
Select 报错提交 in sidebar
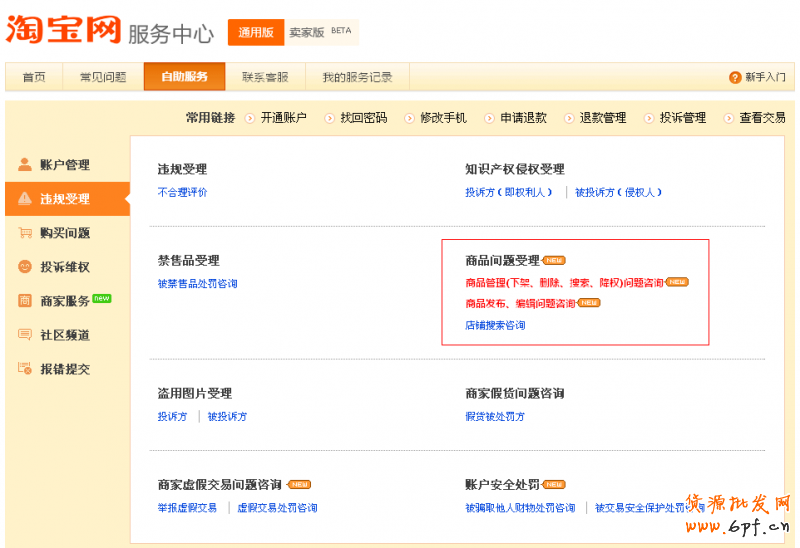pyautogui.click(x=67, y=368)
